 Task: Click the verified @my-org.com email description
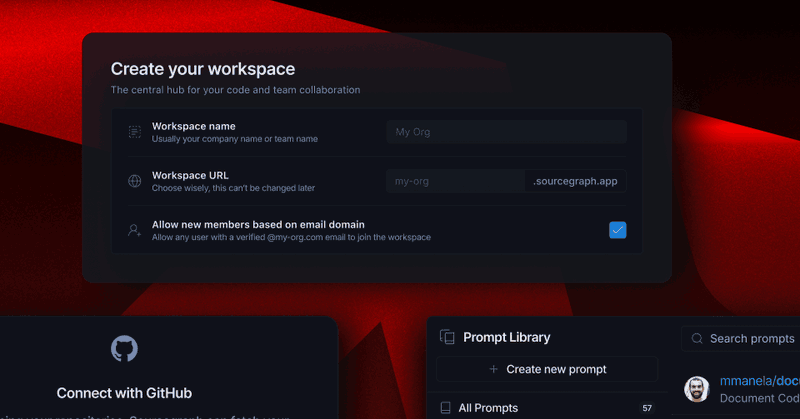(291, 237)
